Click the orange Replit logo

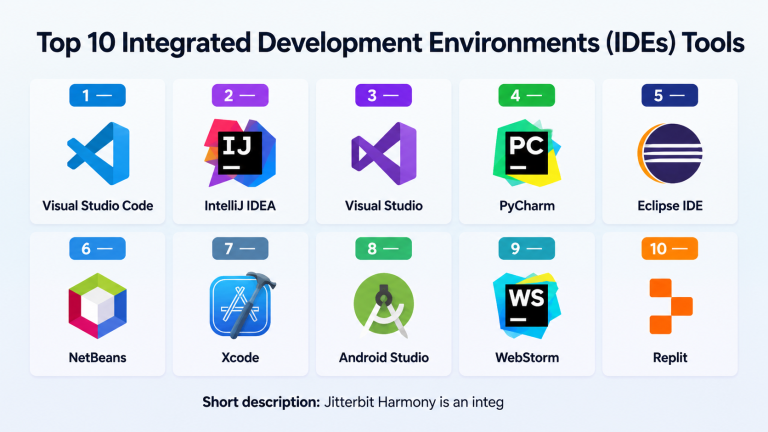[671, 306]
